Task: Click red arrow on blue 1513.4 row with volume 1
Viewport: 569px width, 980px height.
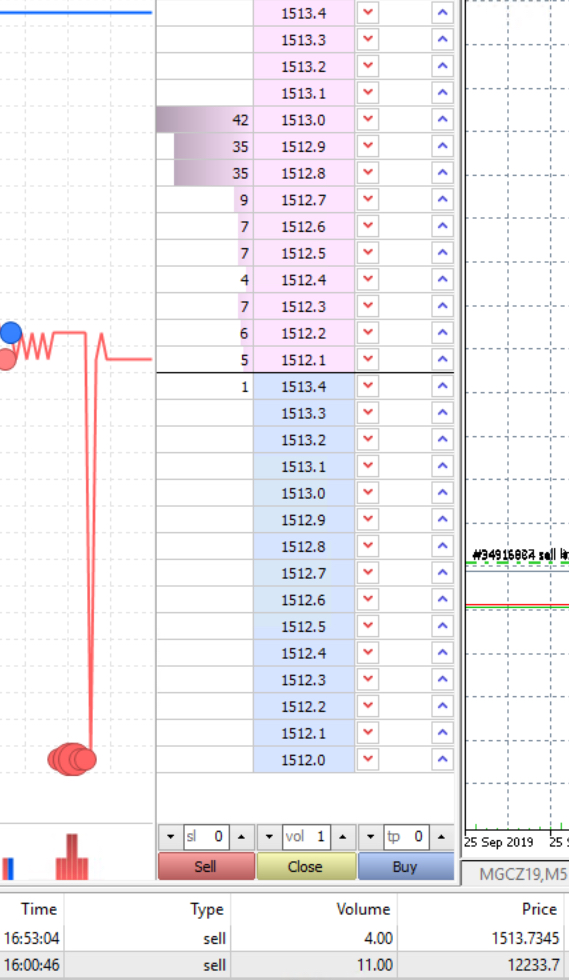Action: point(368,386)
